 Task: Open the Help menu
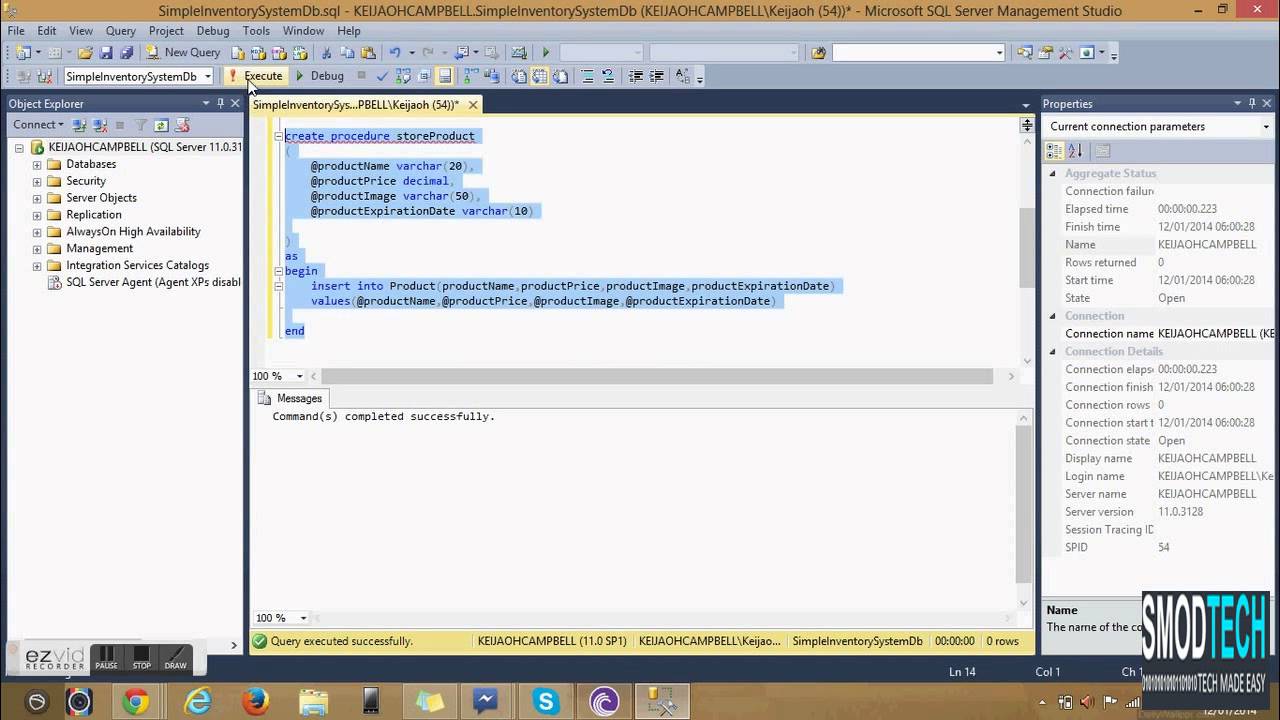click(x=349, y=31)
